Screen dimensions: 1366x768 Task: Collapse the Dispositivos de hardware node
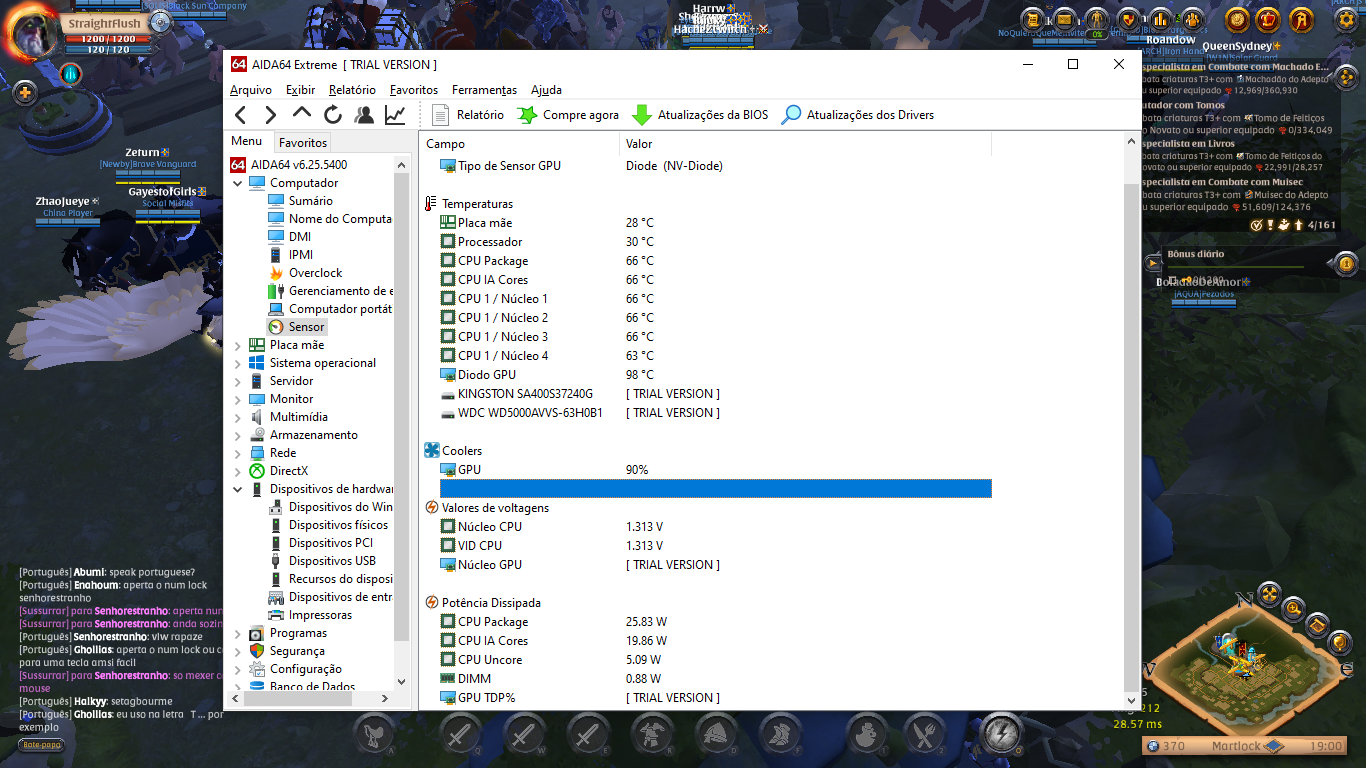click(238, 489)
